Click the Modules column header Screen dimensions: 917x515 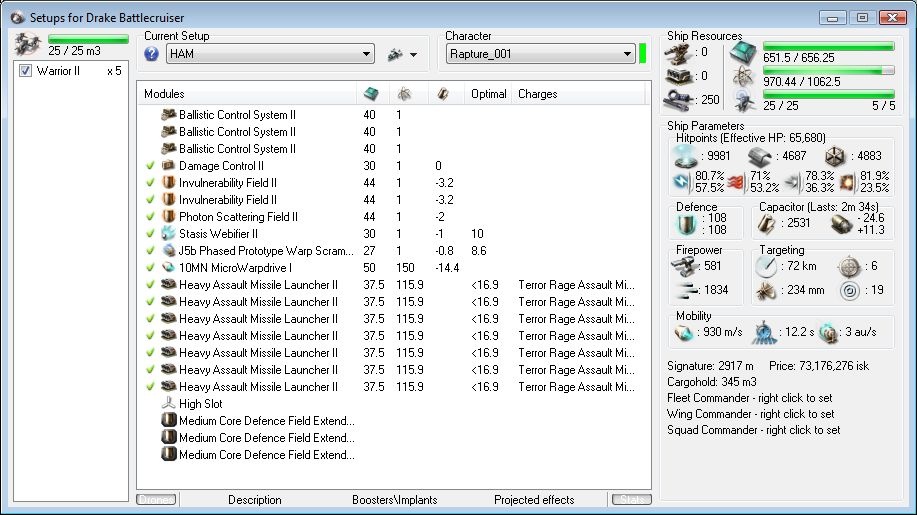tap(164, 94)
